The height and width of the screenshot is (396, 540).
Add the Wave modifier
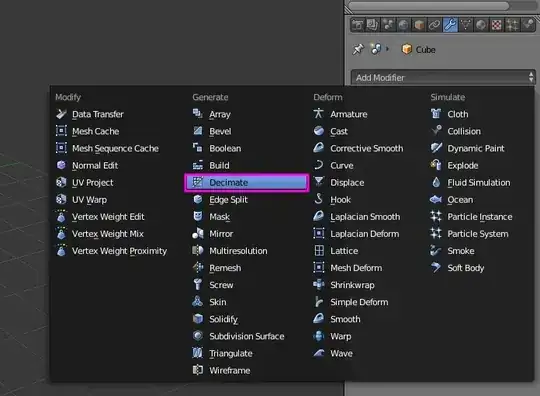[x=333, y=353]
